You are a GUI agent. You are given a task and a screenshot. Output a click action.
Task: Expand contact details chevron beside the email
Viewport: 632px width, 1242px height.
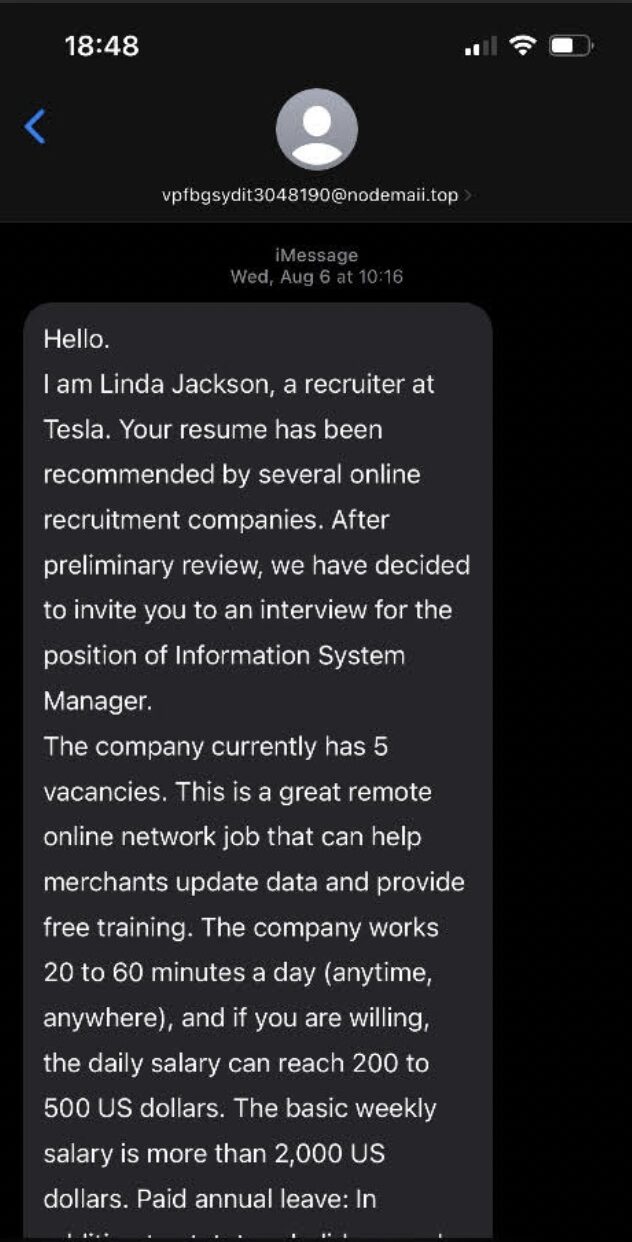pos(468,196)
